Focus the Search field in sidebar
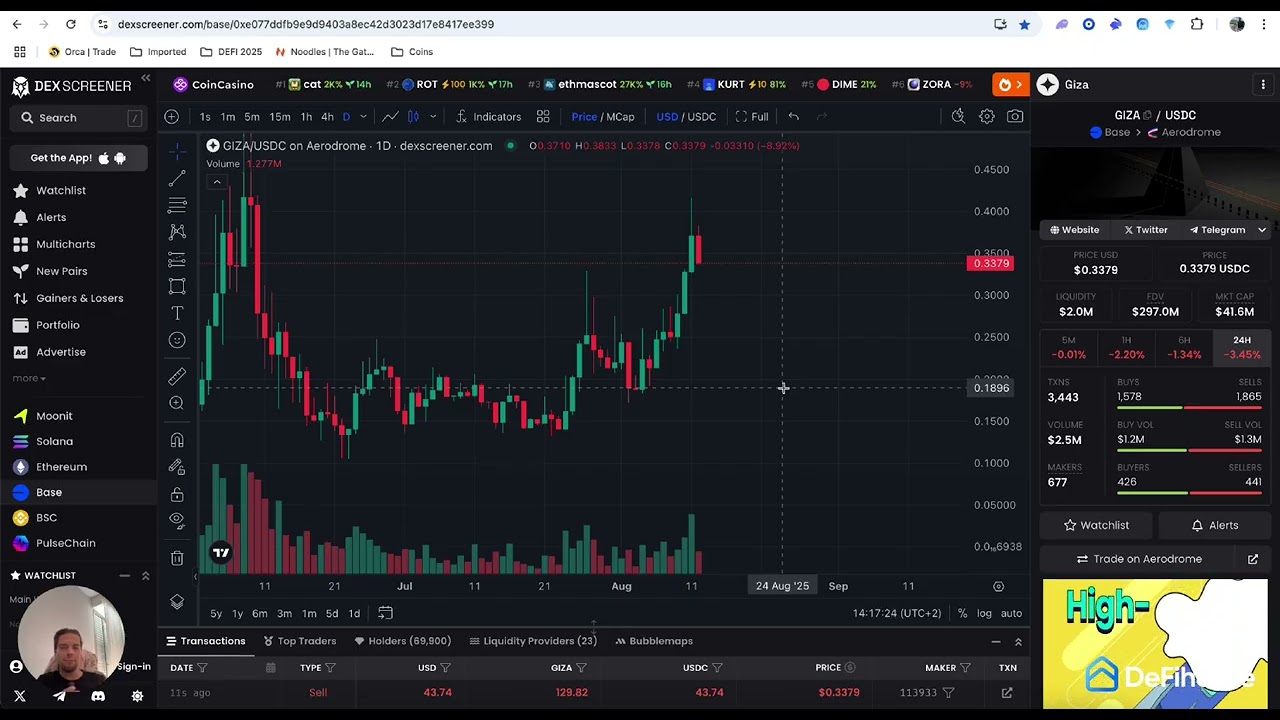This screenshot has width=1280, height=720. [x=78, y=118]
